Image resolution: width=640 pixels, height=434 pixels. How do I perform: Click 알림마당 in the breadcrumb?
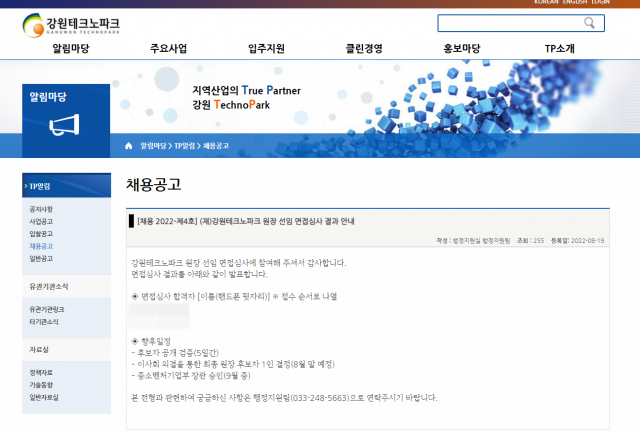pyautogui.click(x=153, y=146)
